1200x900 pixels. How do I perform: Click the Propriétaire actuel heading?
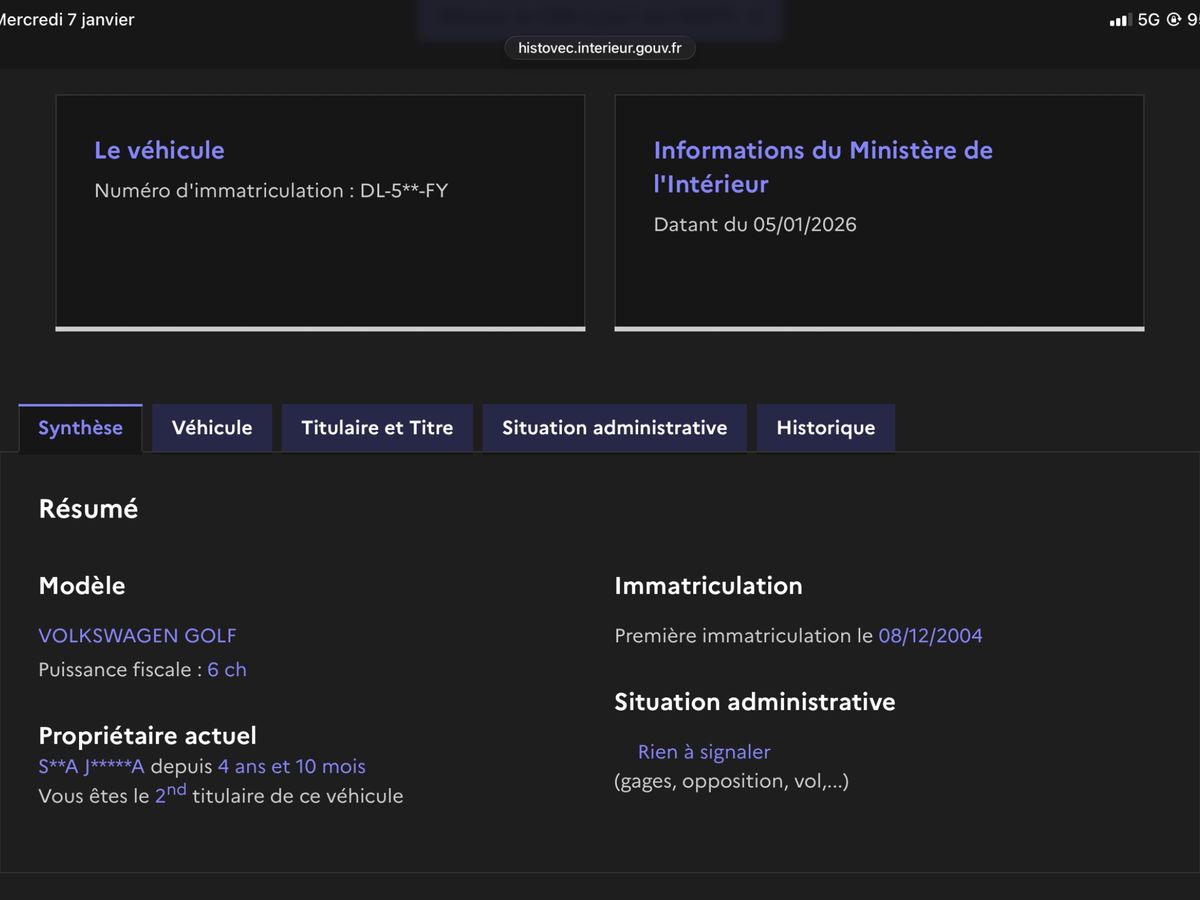point(147,736)
